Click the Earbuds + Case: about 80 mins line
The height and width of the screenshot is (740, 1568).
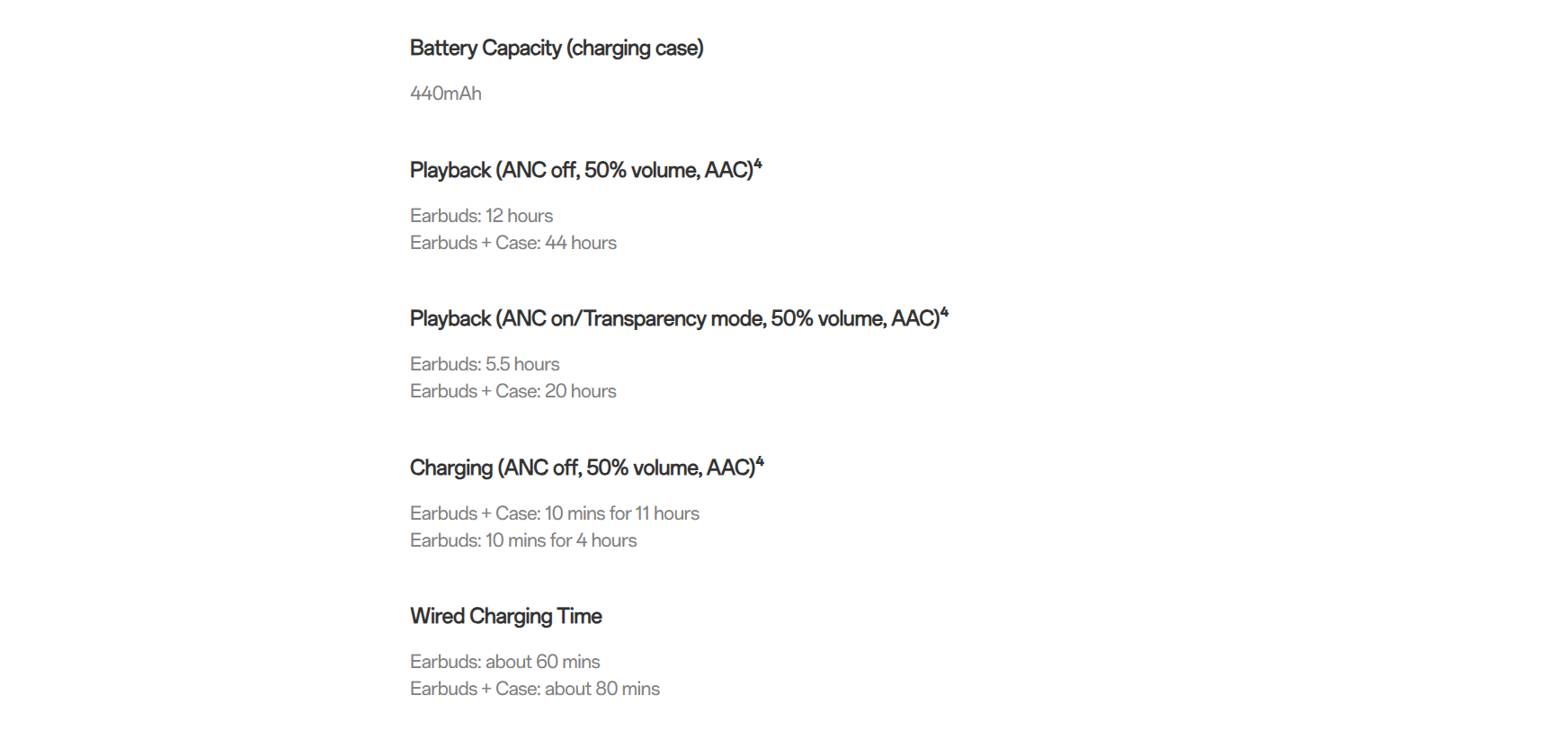coord(535,689)
